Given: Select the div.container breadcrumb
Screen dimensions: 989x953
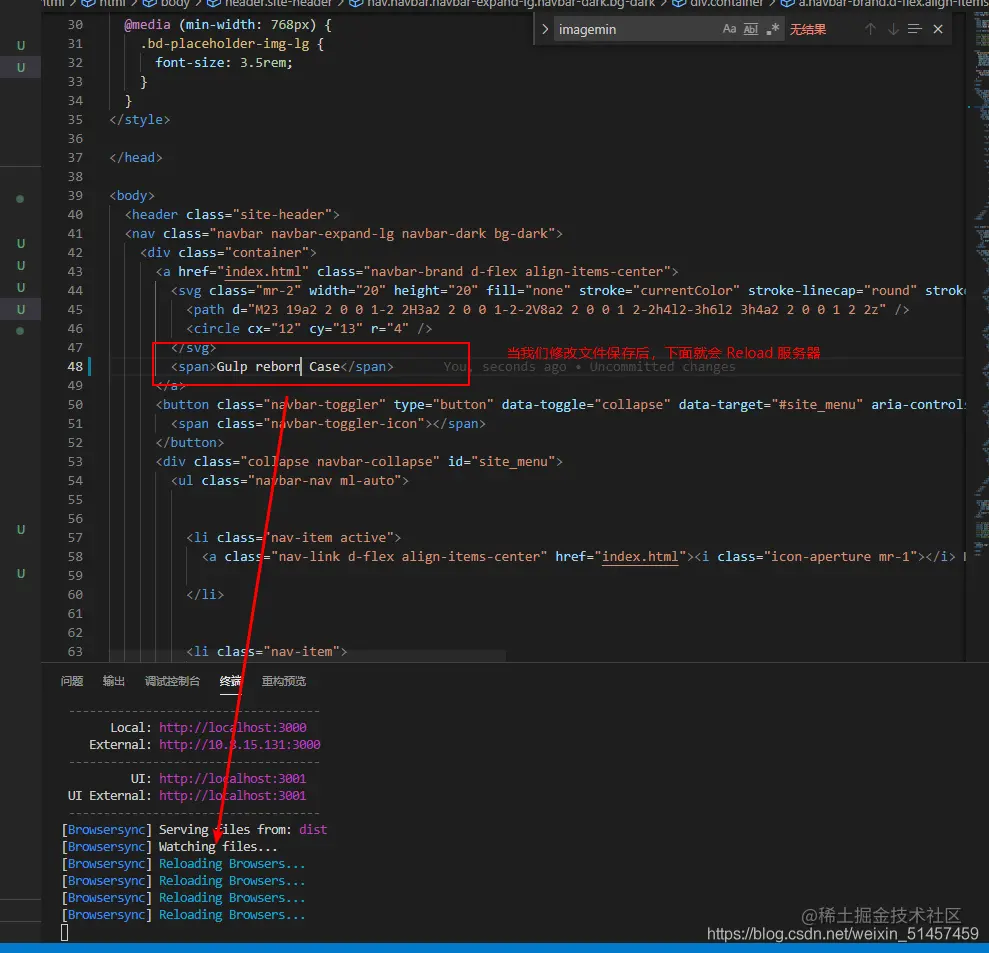Looking at the screenshot, I should click(x=718, y=4).
